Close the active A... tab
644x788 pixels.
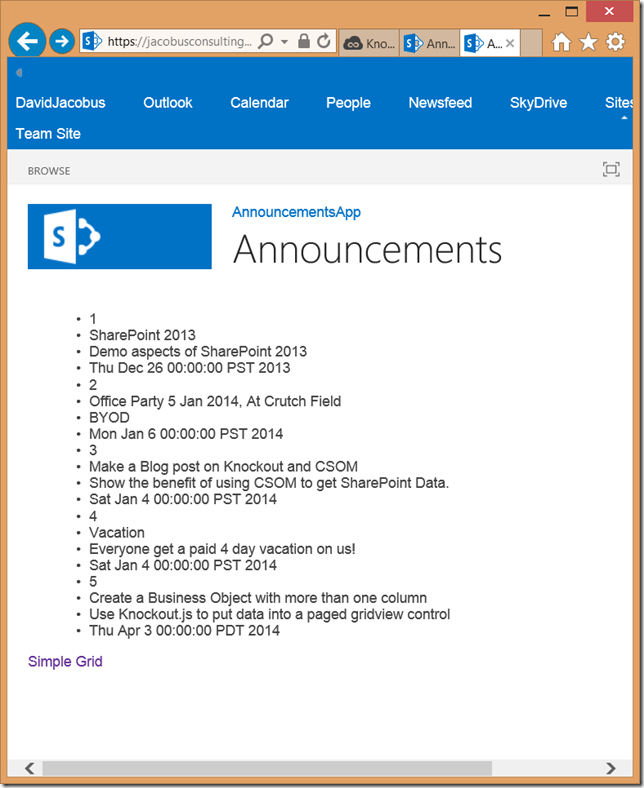pyautogui.click(x=510, y=43)
